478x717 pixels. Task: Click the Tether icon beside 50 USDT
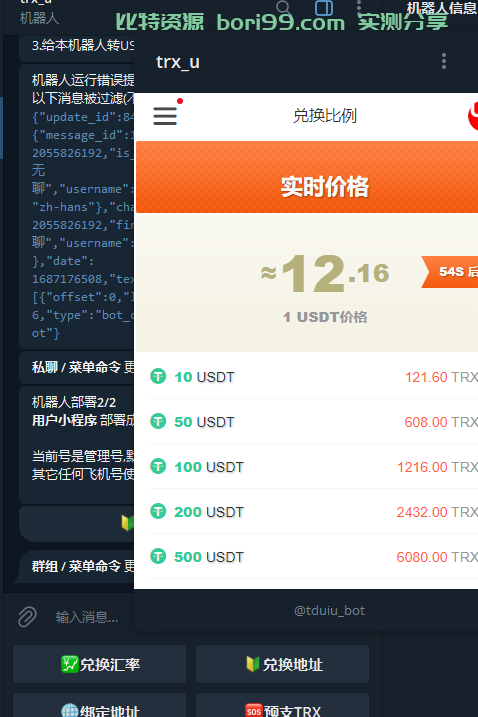click(x=158, y=421)
